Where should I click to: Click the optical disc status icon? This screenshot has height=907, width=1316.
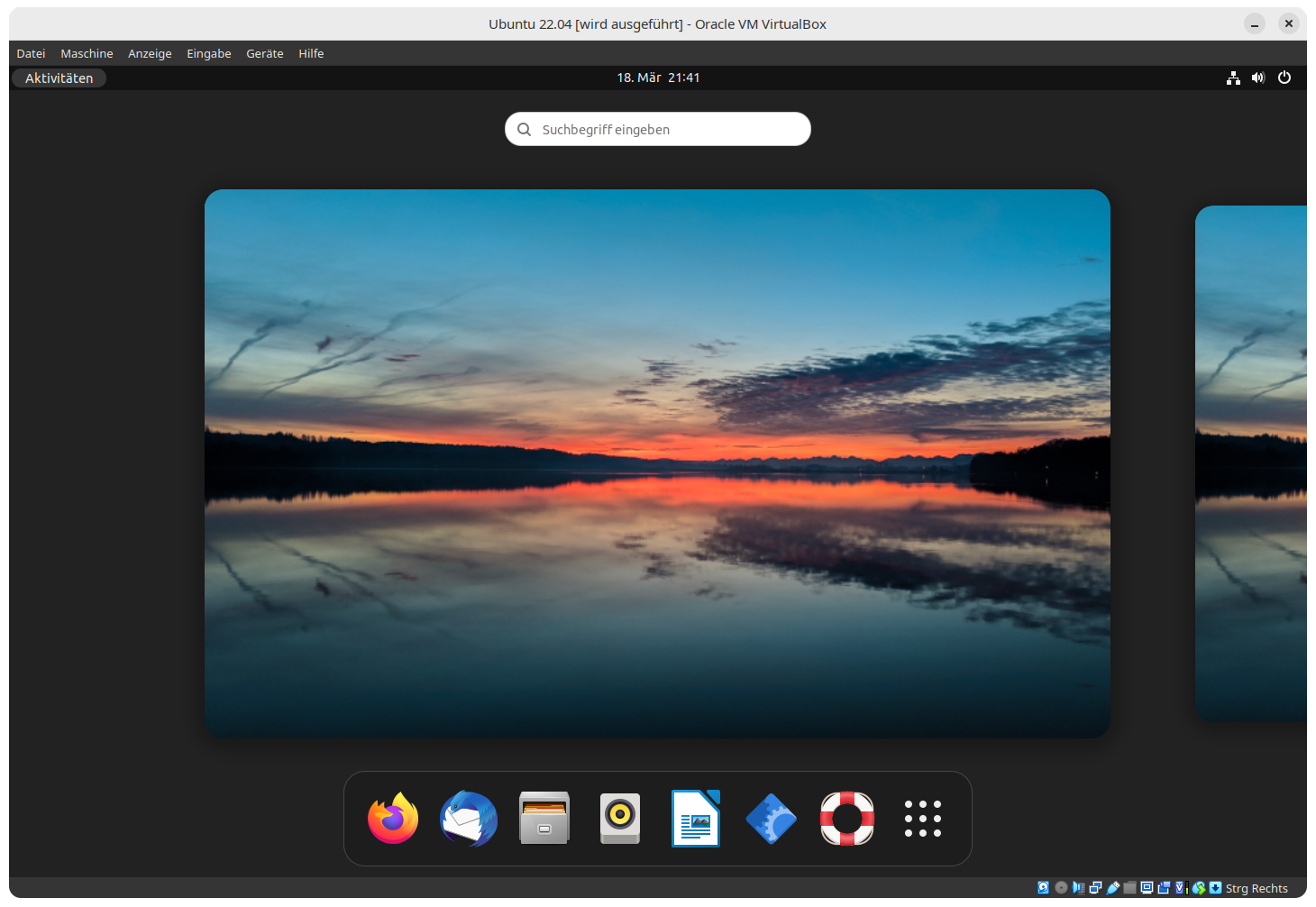tap(1061, 888)
